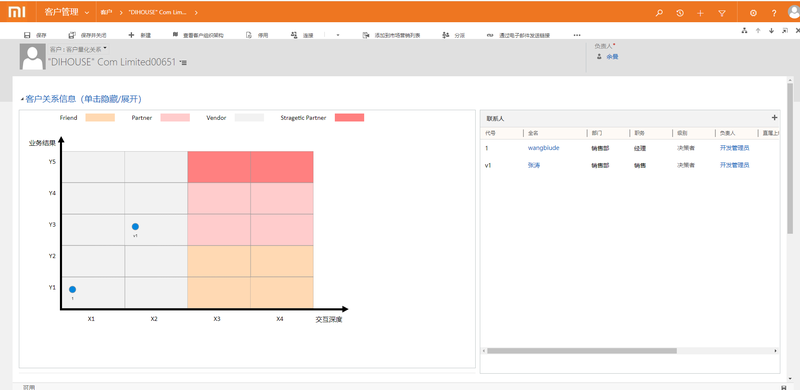Open settings gear in orange header
This screenshot has width=800, height=390.
(x=753, y=13)
